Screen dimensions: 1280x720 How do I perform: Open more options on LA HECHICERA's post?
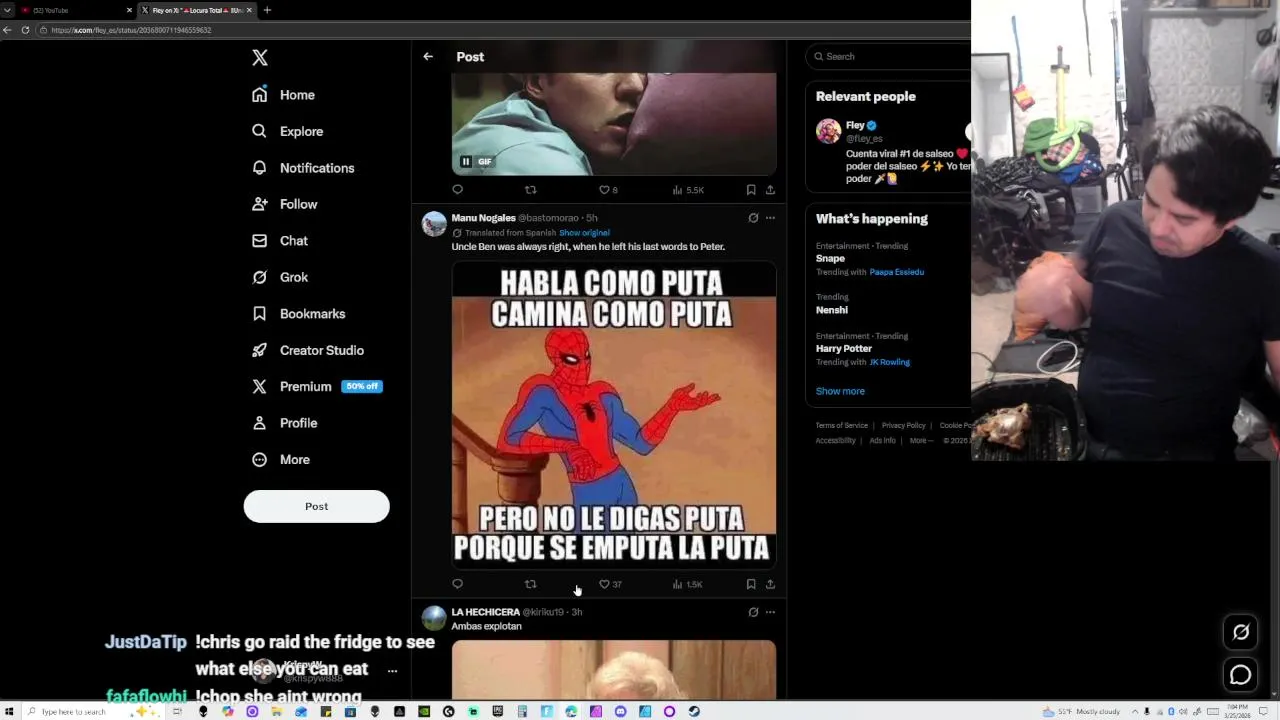coord(770,612)
